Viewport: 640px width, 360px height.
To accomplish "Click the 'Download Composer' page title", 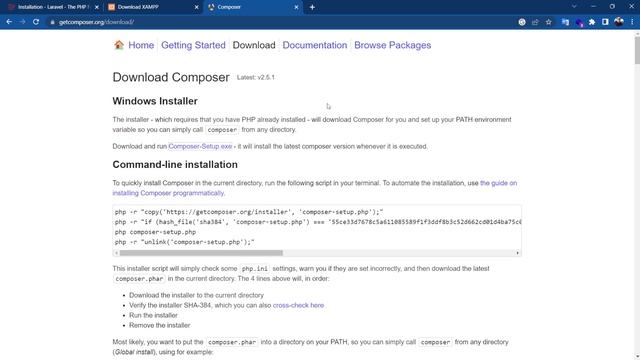I will 171,77.
